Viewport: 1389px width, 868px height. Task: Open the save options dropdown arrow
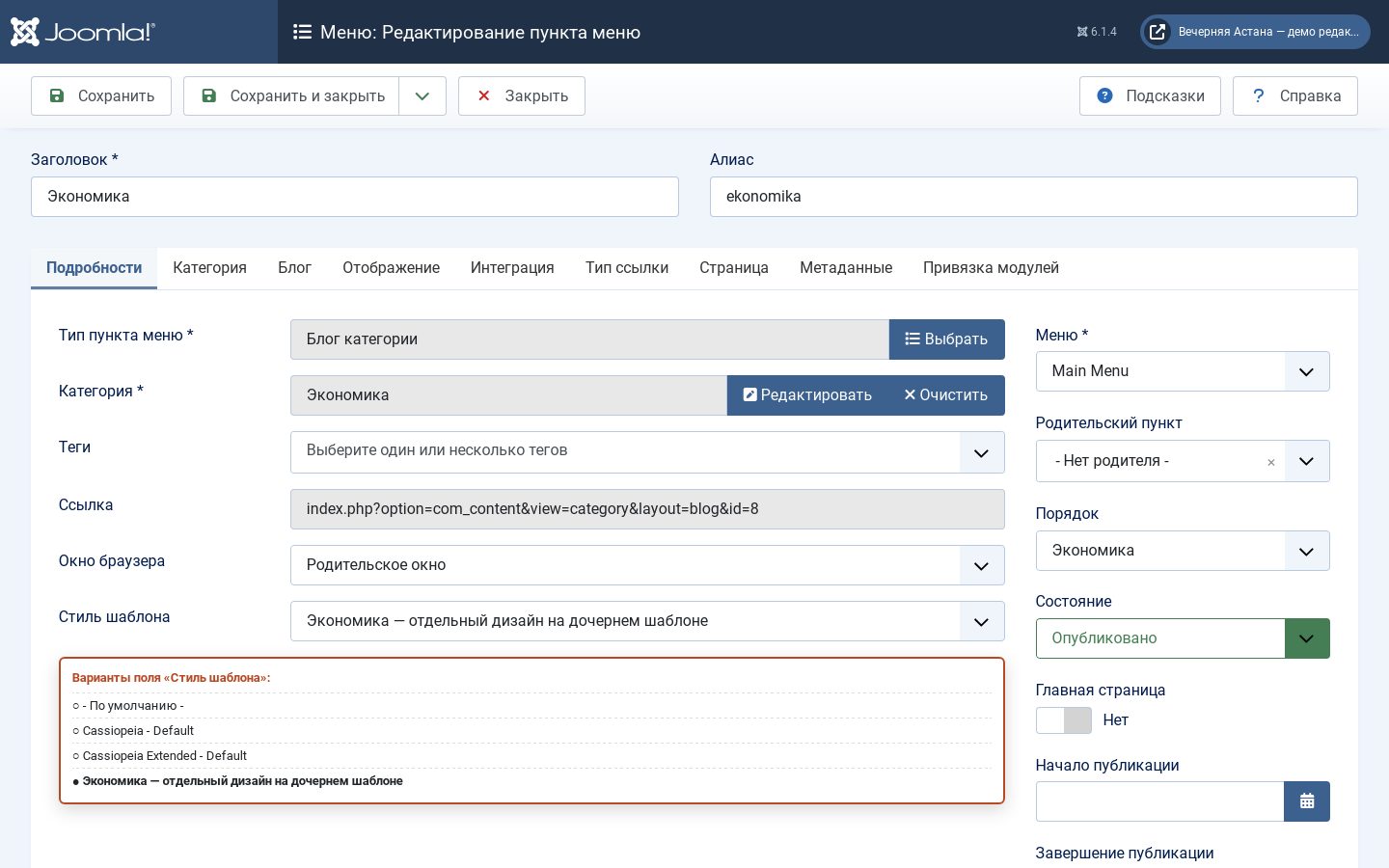(422, 96)
